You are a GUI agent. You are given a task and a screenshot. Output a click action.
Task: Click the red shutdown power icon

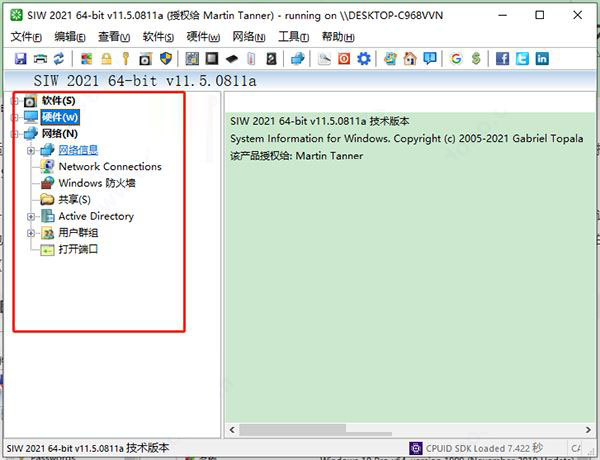(344, 59)
